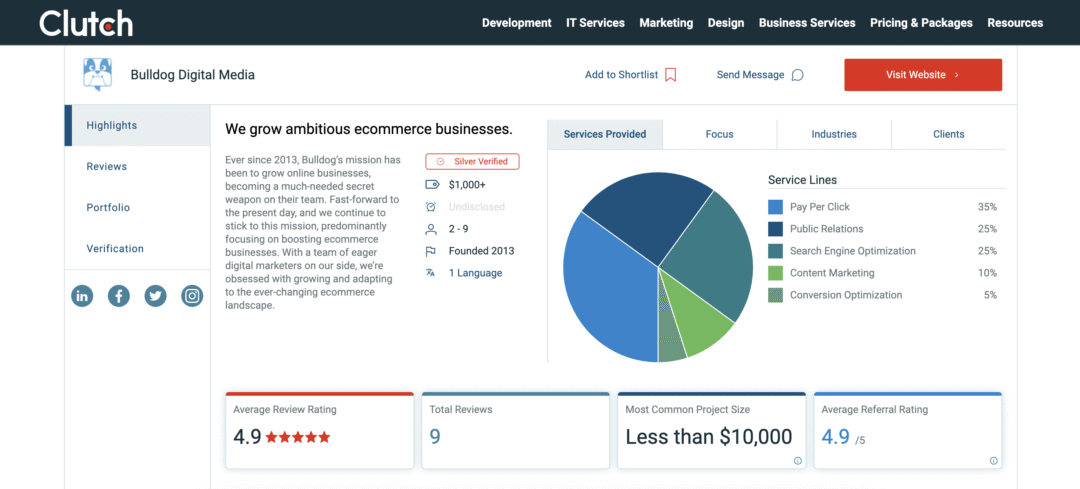Screen dimensions: 1080x489
Task: Open the Business Services menu
Action: click(x=807, y=23)
